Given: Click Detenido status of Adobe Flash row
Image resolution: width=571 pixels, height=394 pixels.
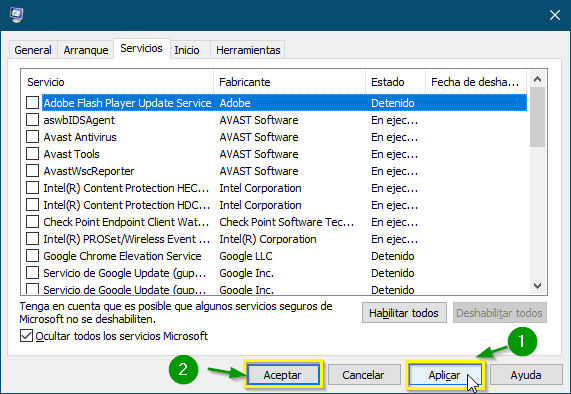Looking at the screenshot, I should click(393, 103).
